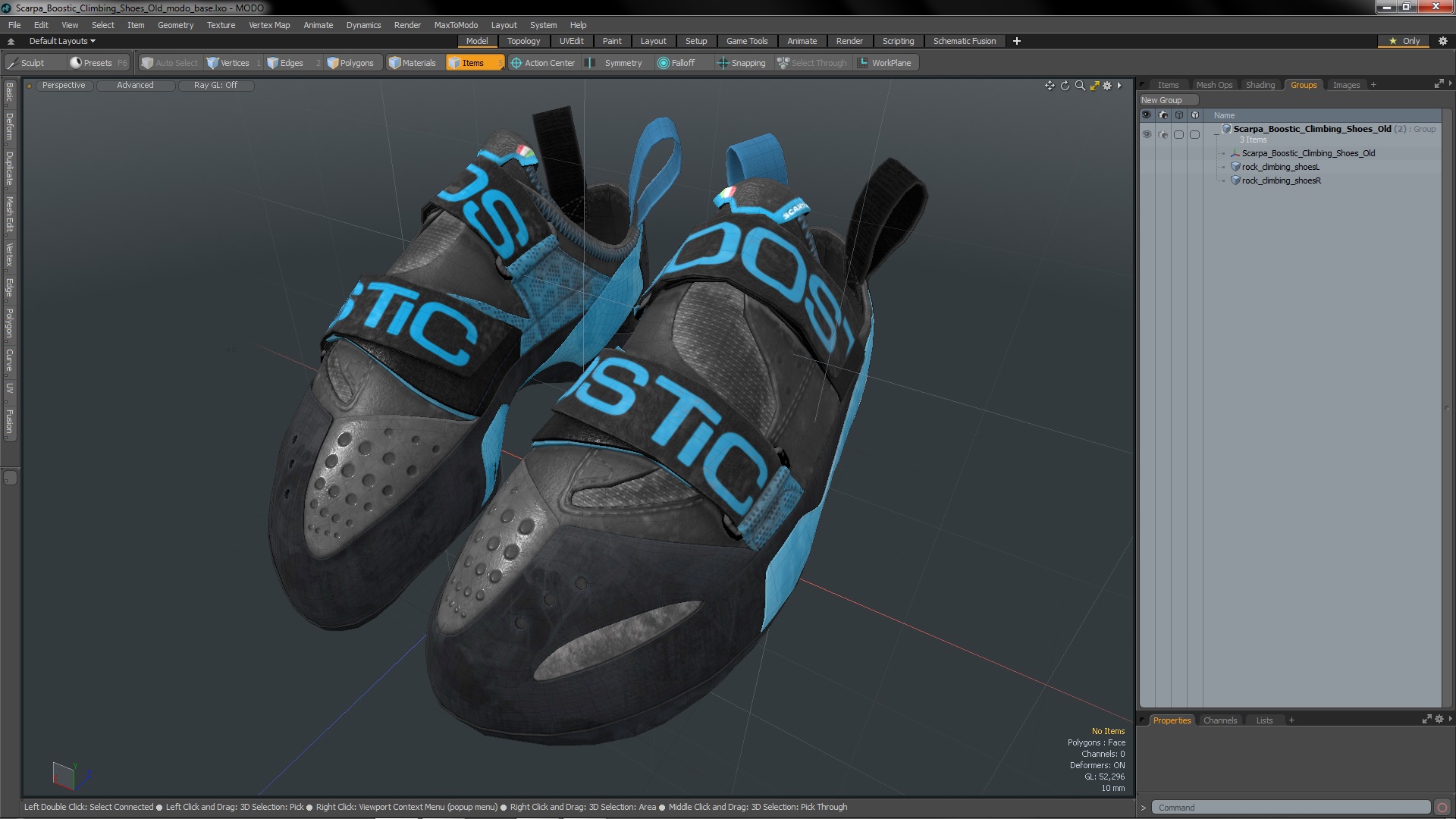
Task: Toggle Symmetry mode
Action: pos(614,63)
